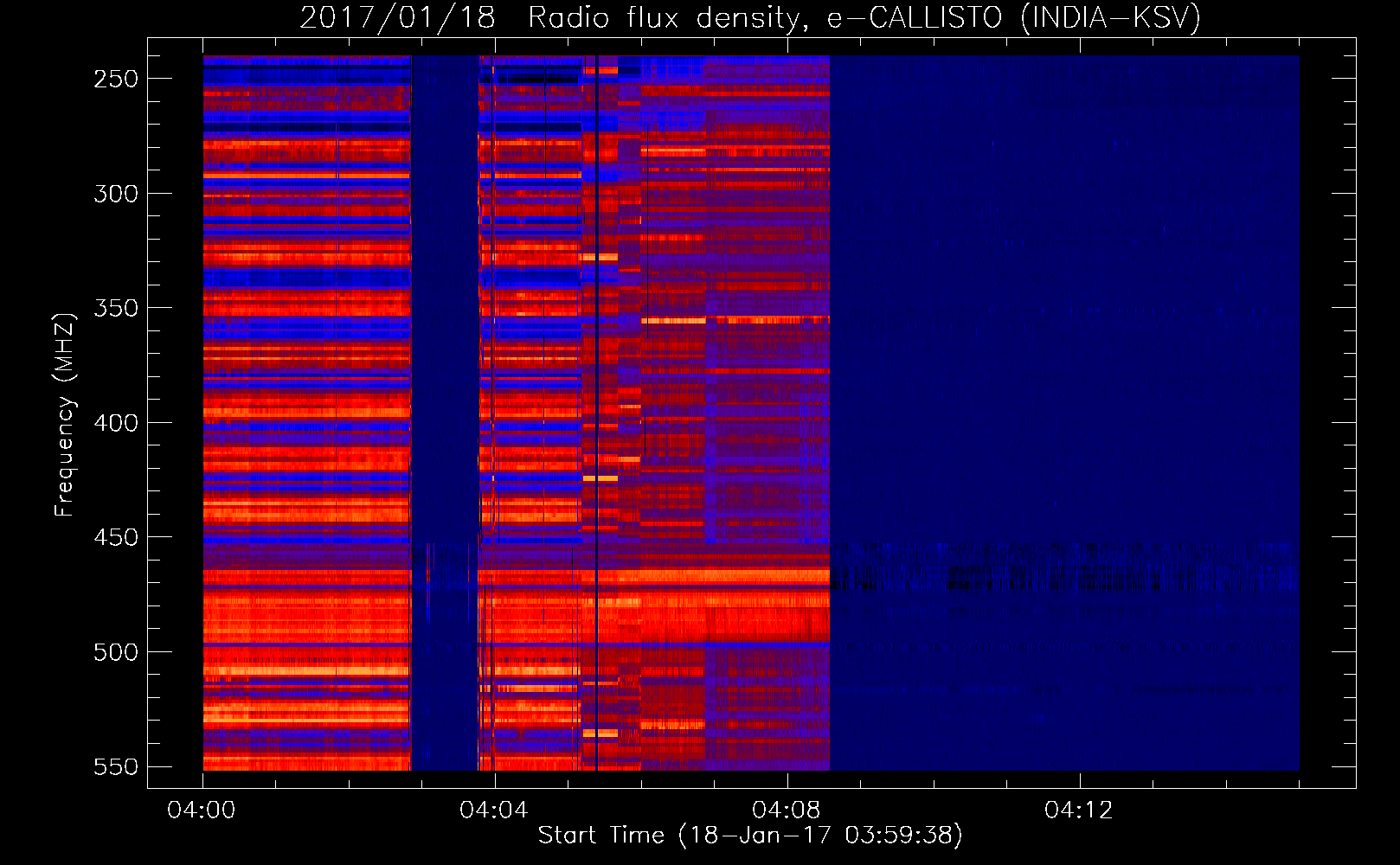The image size is (1400, 865).
Task: Click the 400 frequency tick label
Action: [116, 423]
